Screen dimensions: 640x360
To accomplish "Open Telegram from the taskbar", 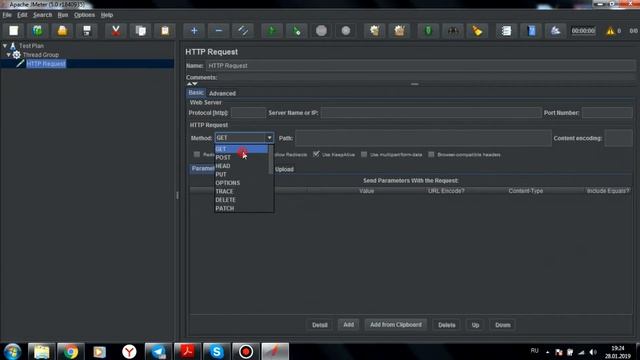I will [x=158, y=351].
